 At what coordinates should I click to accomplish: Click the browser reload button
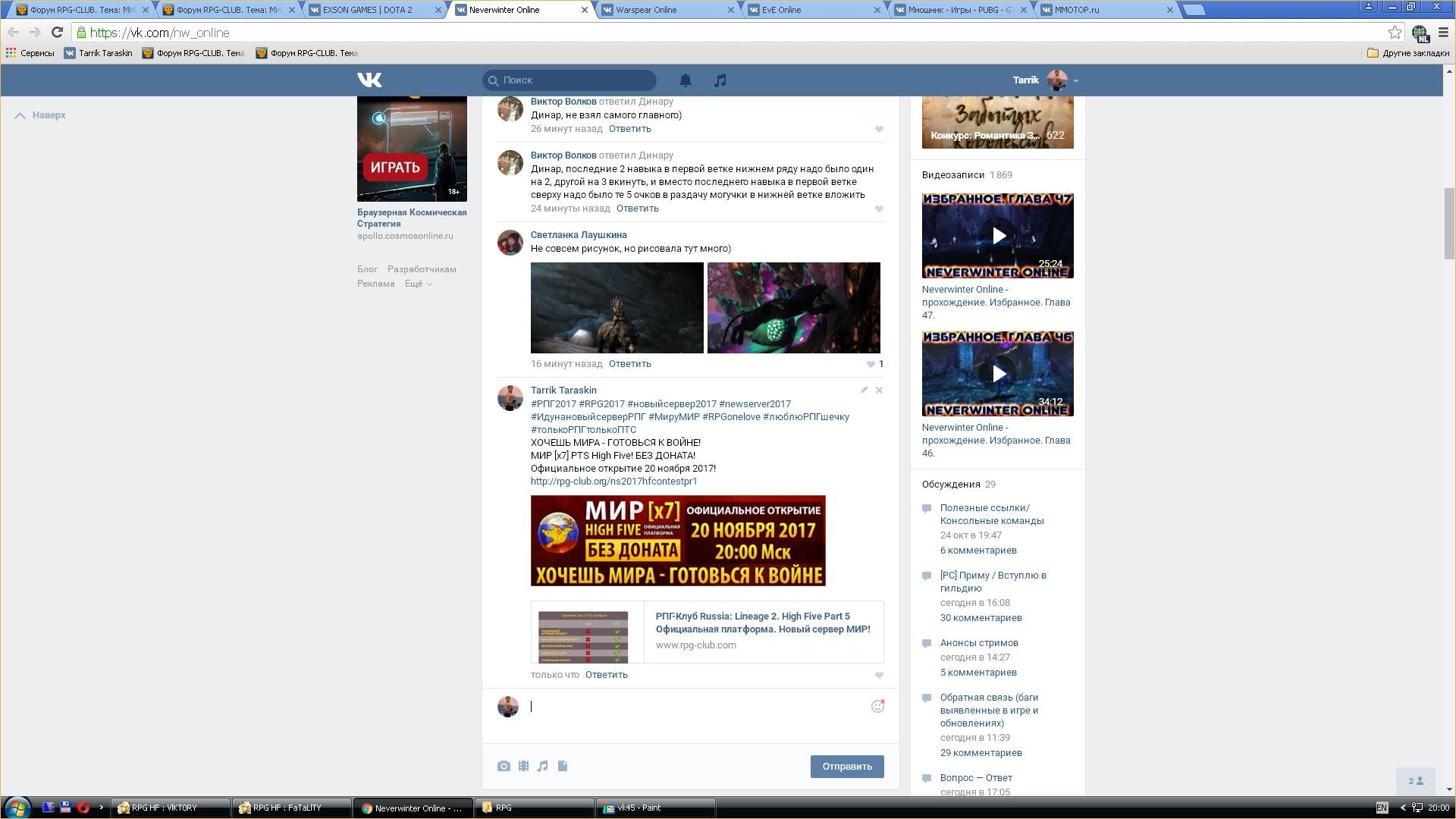pos(57,32)
